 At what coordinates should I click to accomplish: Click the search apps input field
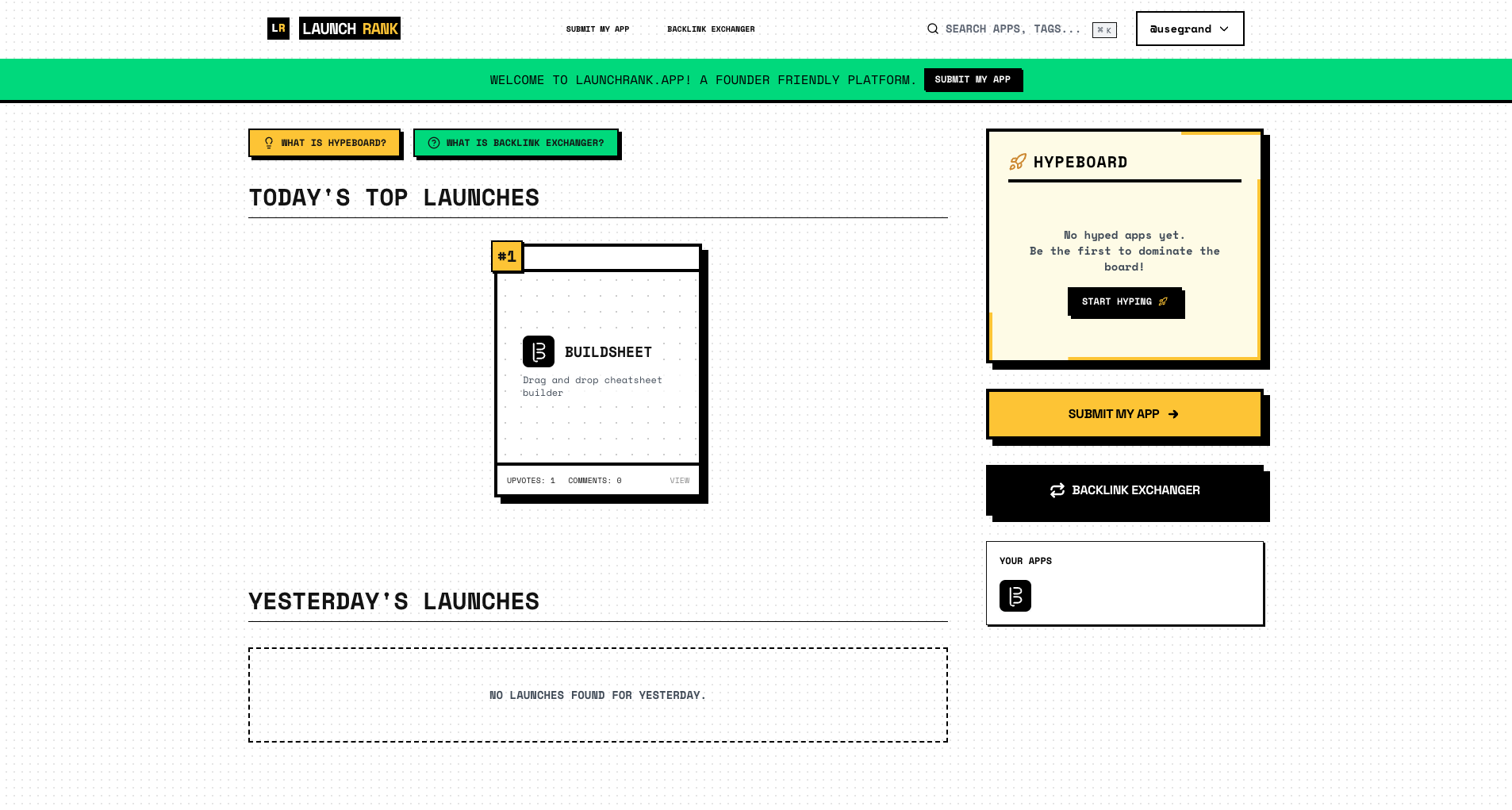[x=1007, y=29]
